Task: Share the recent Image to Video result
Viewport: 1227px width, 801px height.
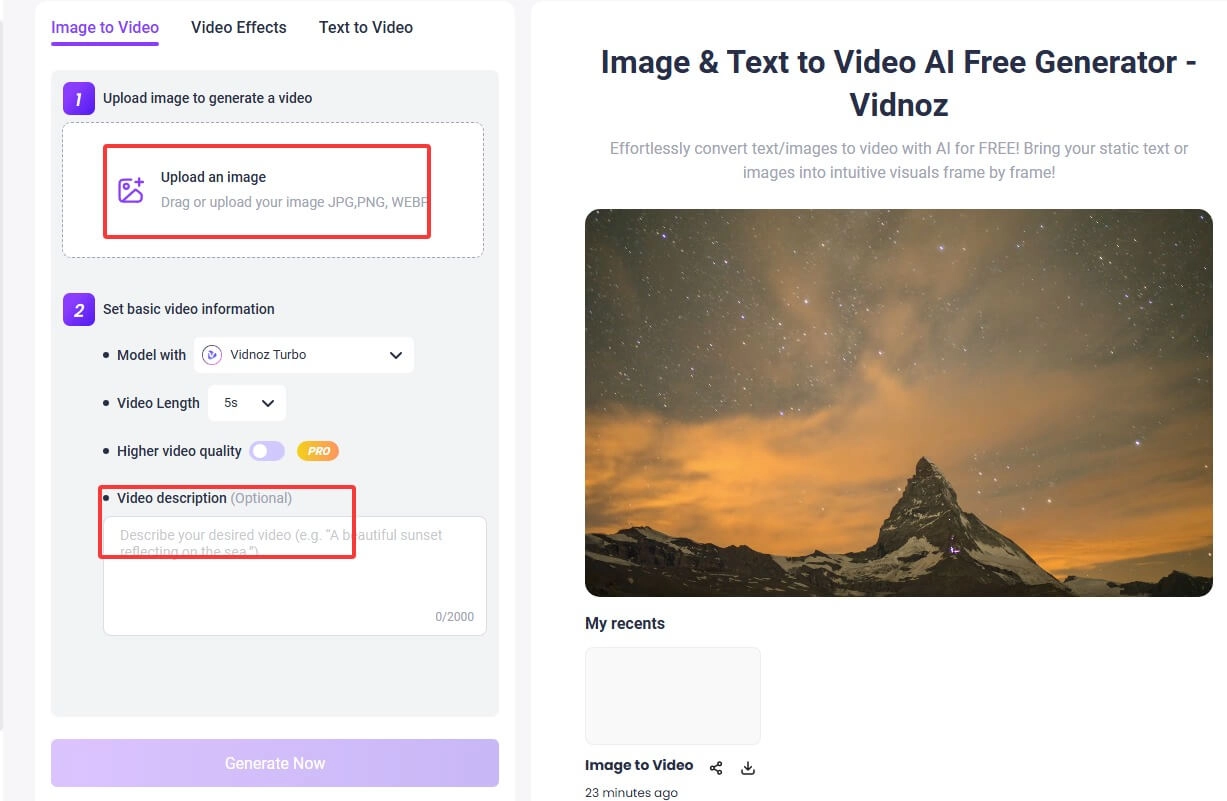Action: (x=716, y=767)
